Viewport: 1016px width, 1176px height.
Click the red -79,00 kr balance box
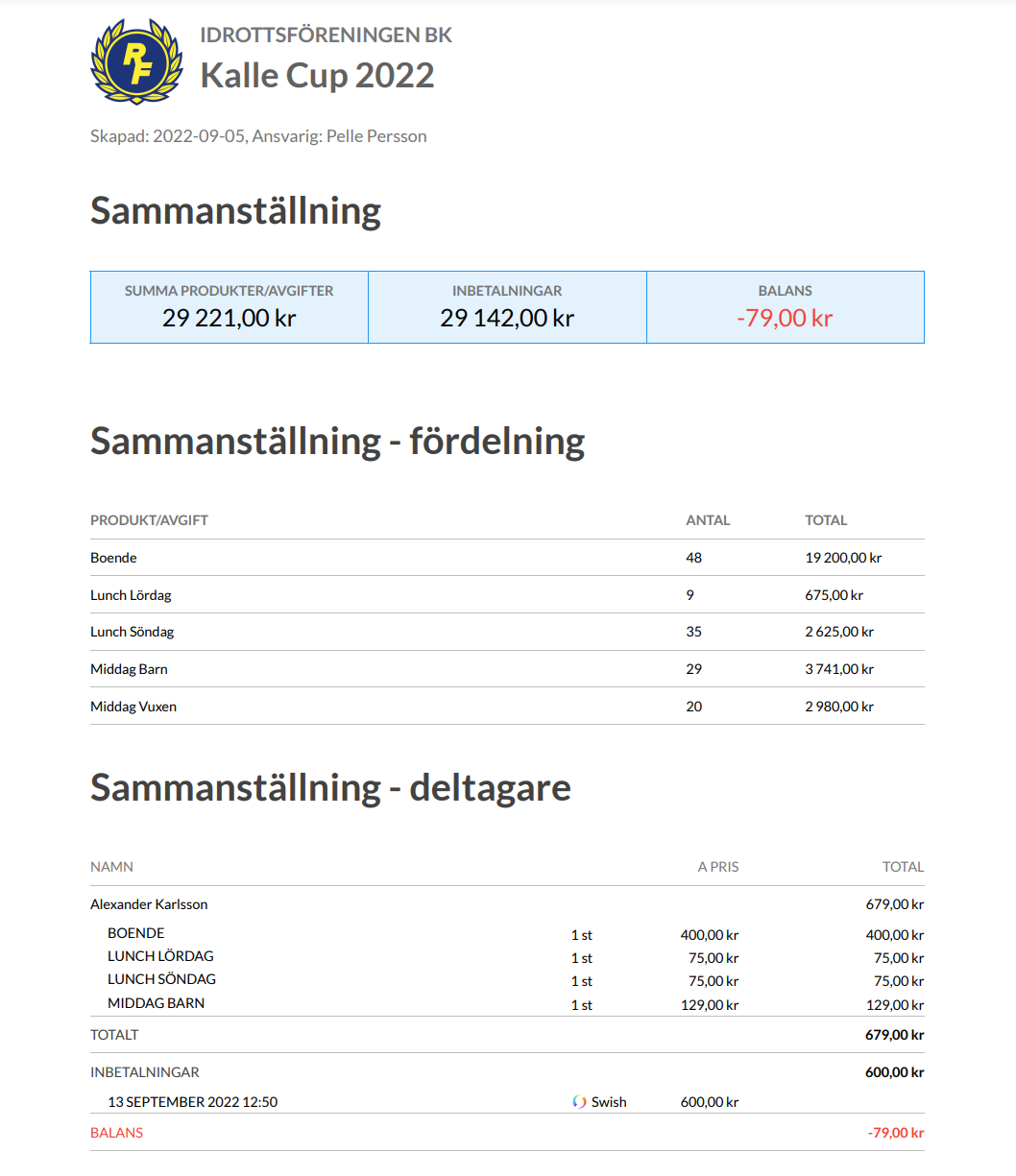coord(785,307)
